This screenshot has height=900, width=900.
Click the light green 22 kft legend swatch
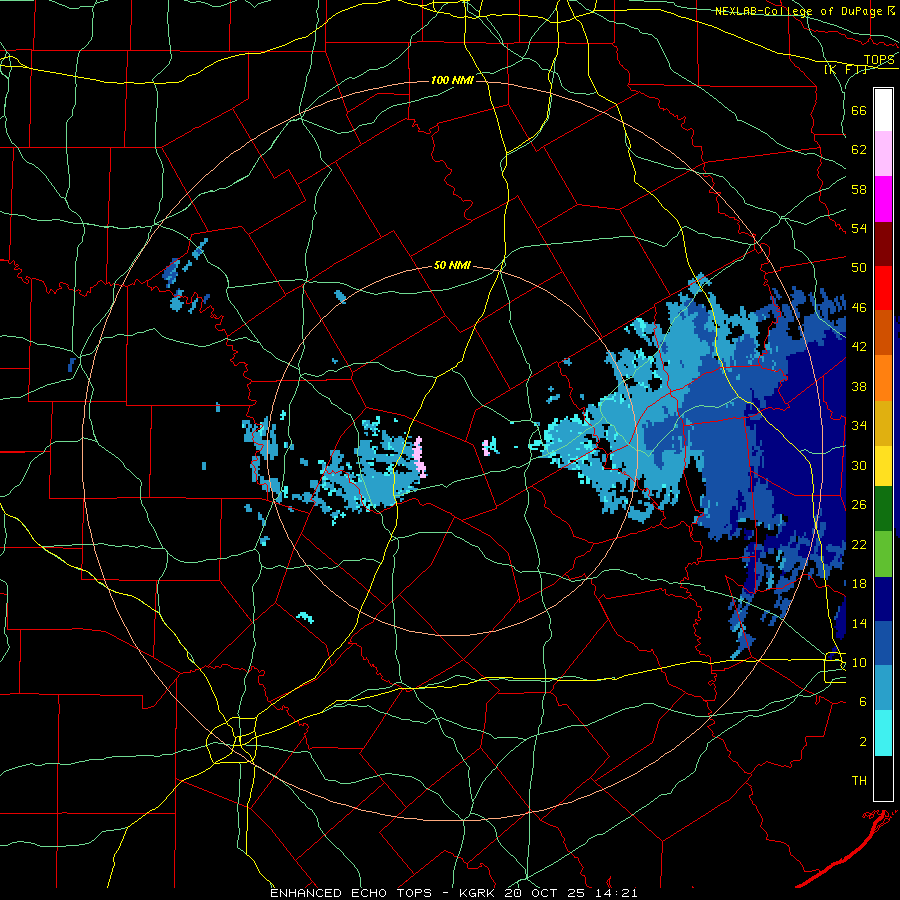(x=883, y=554)
